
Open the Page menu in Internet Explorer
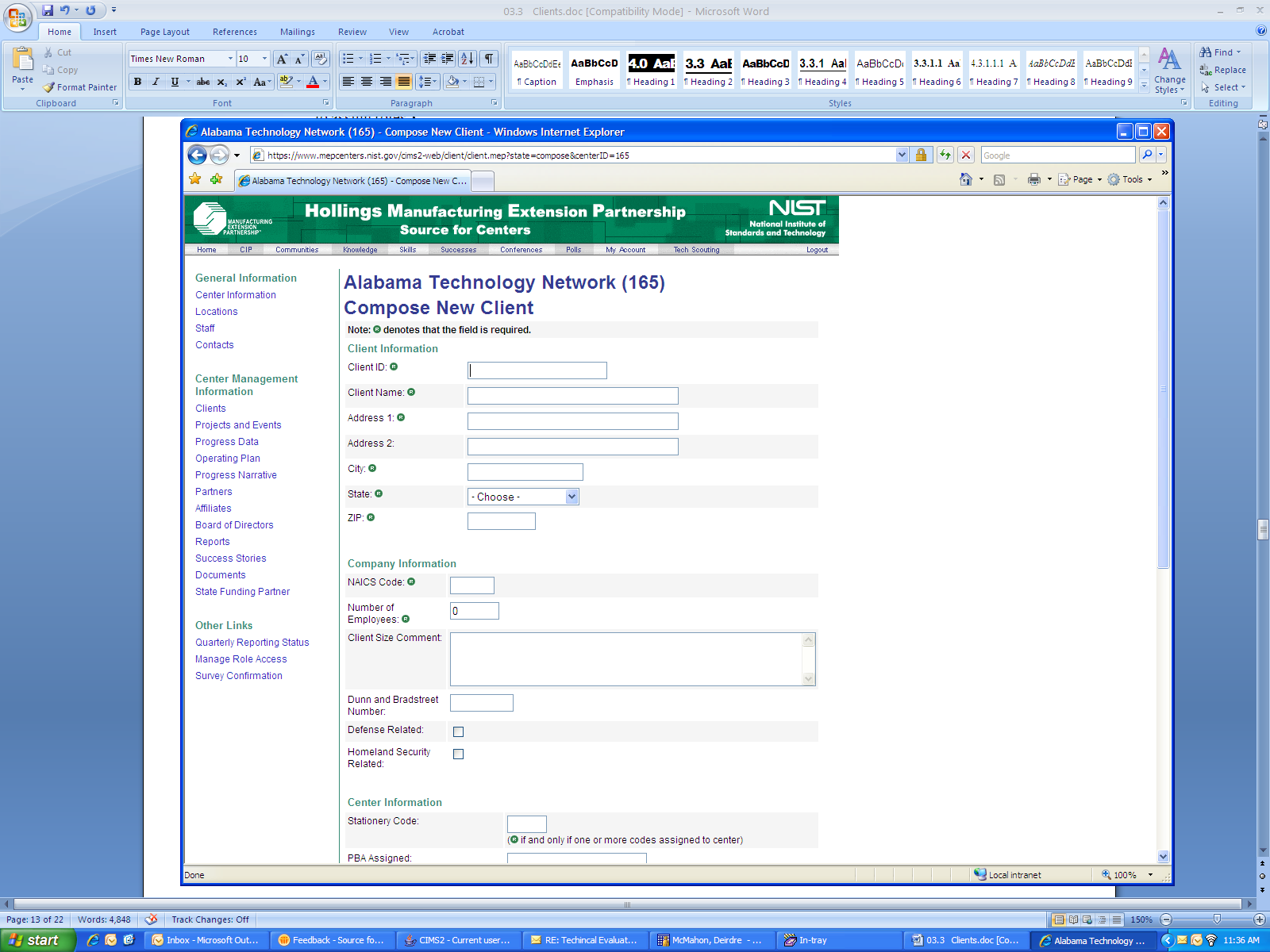click(x=1080, y=179)
